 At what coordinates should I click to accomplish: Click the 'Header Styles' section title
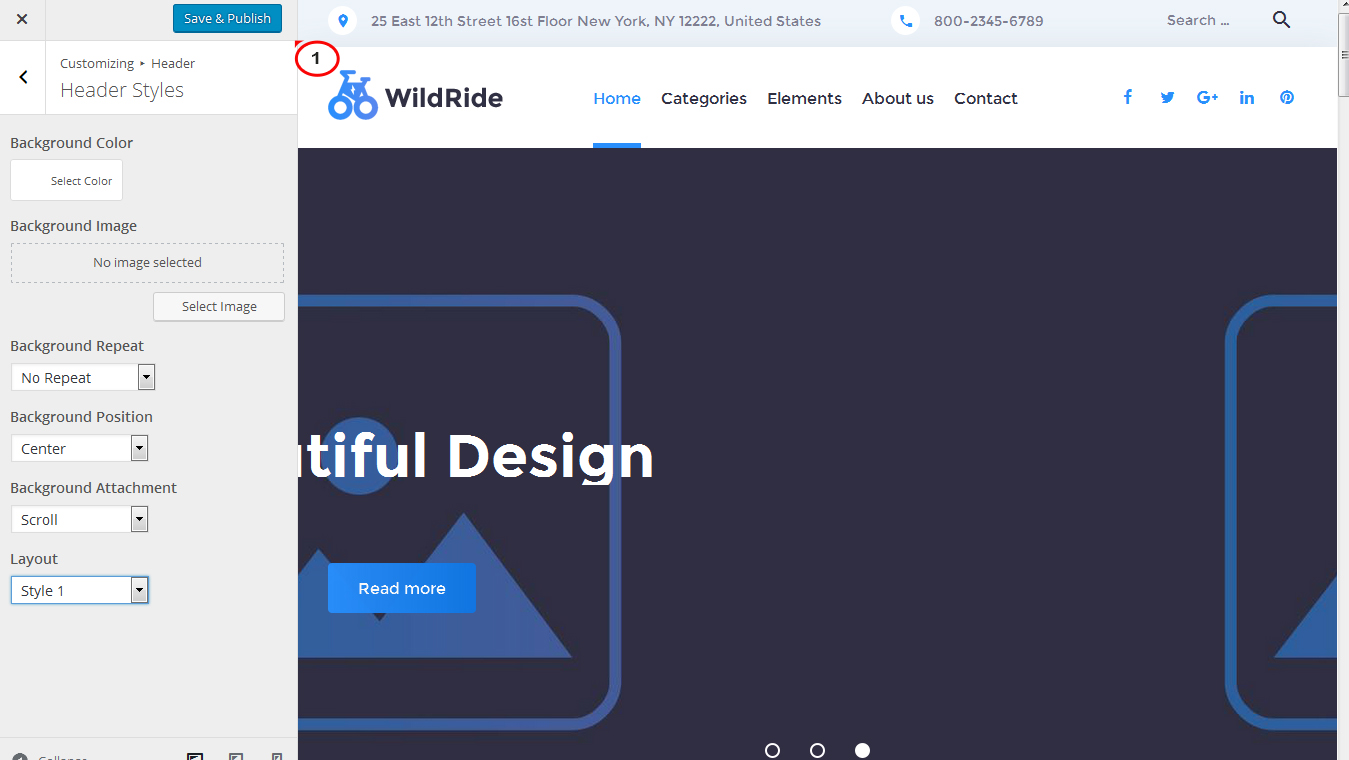pyautogui.click(x=122, y=90)
